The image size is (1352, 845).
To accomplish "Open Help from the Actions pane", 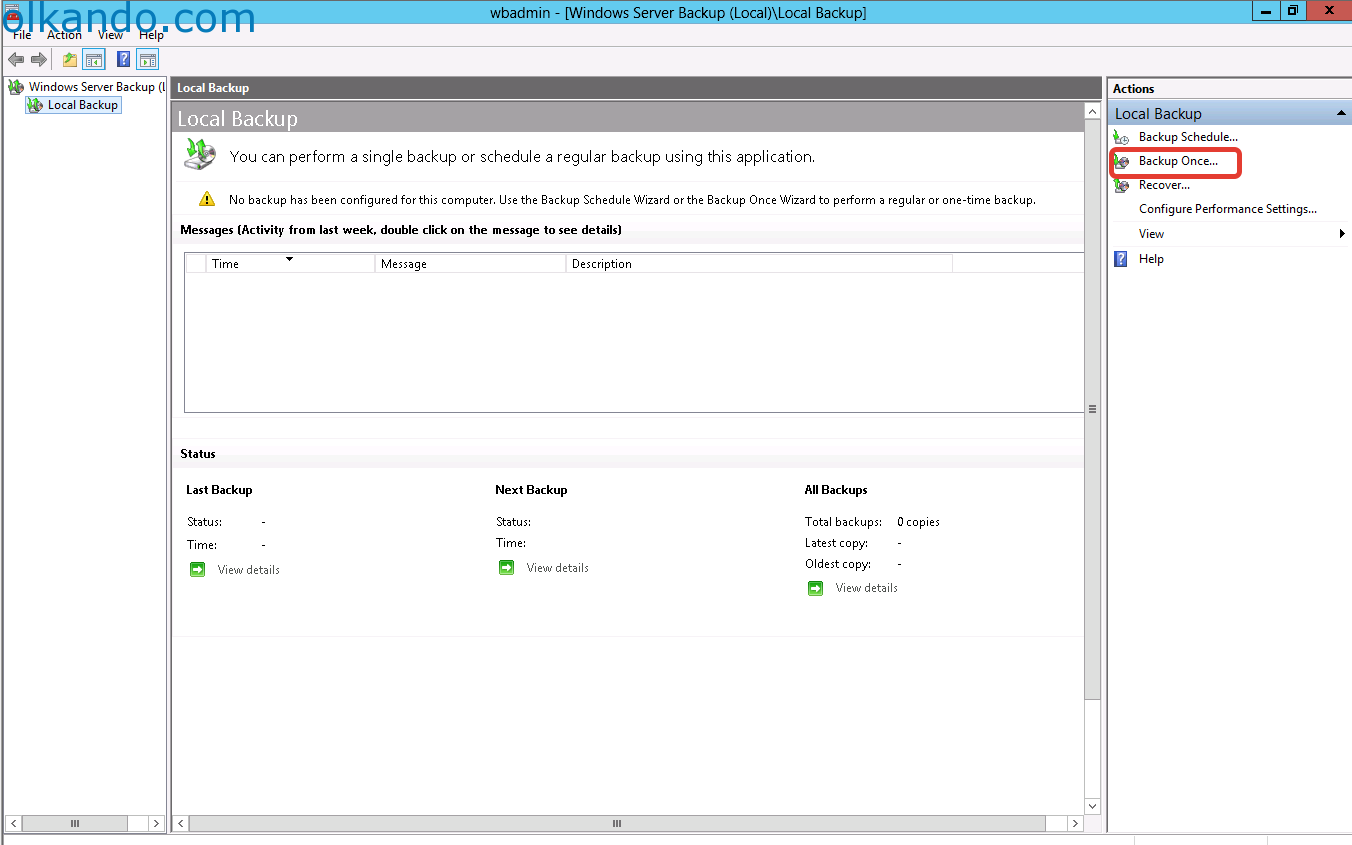I will click(1151, 259).
